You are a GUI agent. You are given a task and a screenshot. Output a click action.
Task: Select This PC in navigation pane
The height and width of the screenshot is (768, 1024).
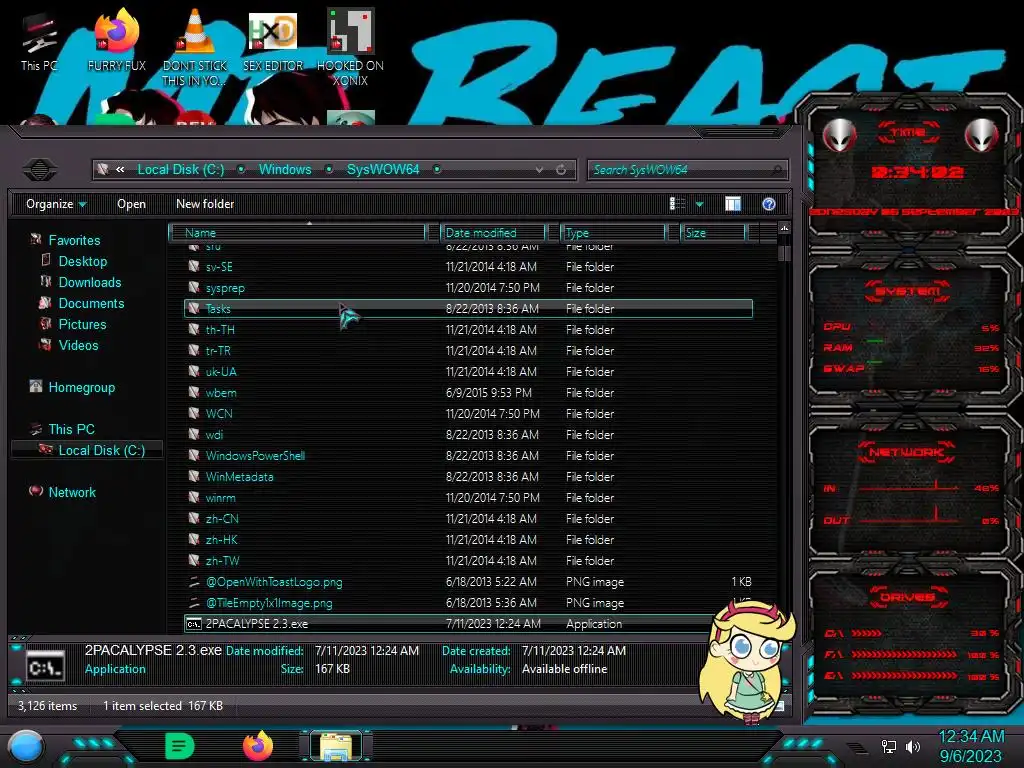pyautogui.click(x=71, y=429)
